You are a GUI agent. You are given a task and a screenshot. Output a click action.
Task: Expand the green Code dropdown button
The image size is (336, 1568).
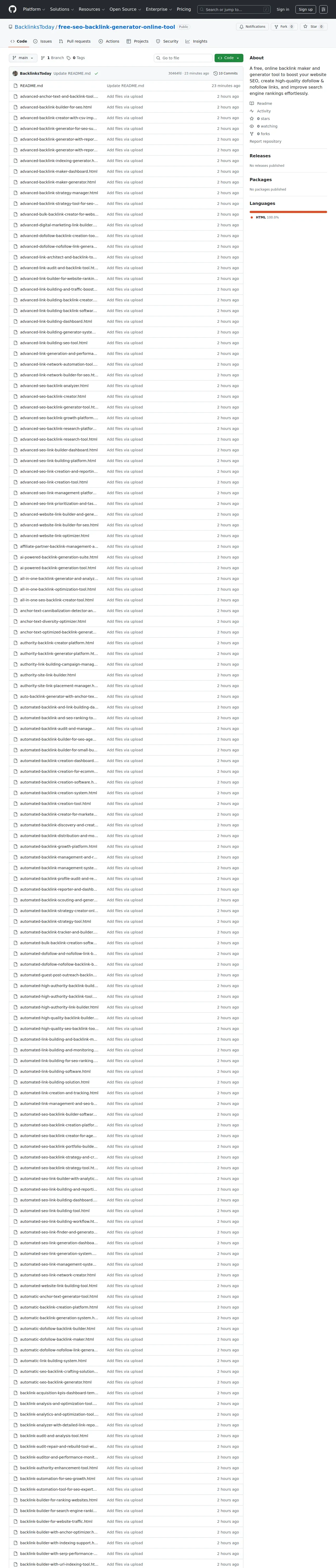point(229,58)
